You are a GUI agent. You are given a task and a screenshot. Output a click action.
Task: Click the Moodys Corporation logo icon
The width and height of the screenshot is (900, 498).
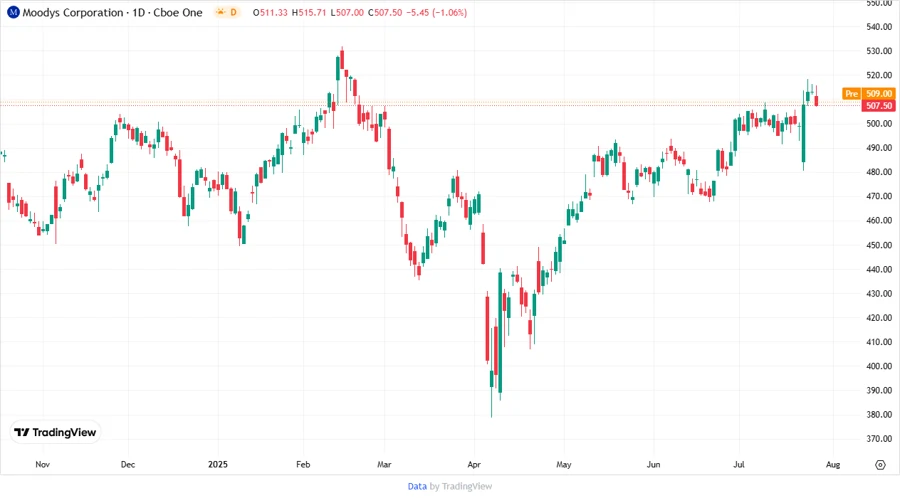(13, 12)
